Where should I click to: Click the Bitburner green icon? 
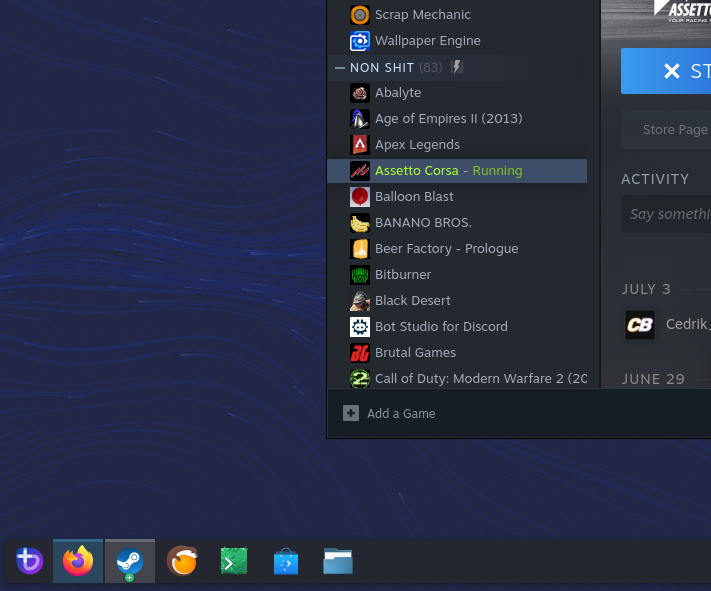tap(360, 275)
